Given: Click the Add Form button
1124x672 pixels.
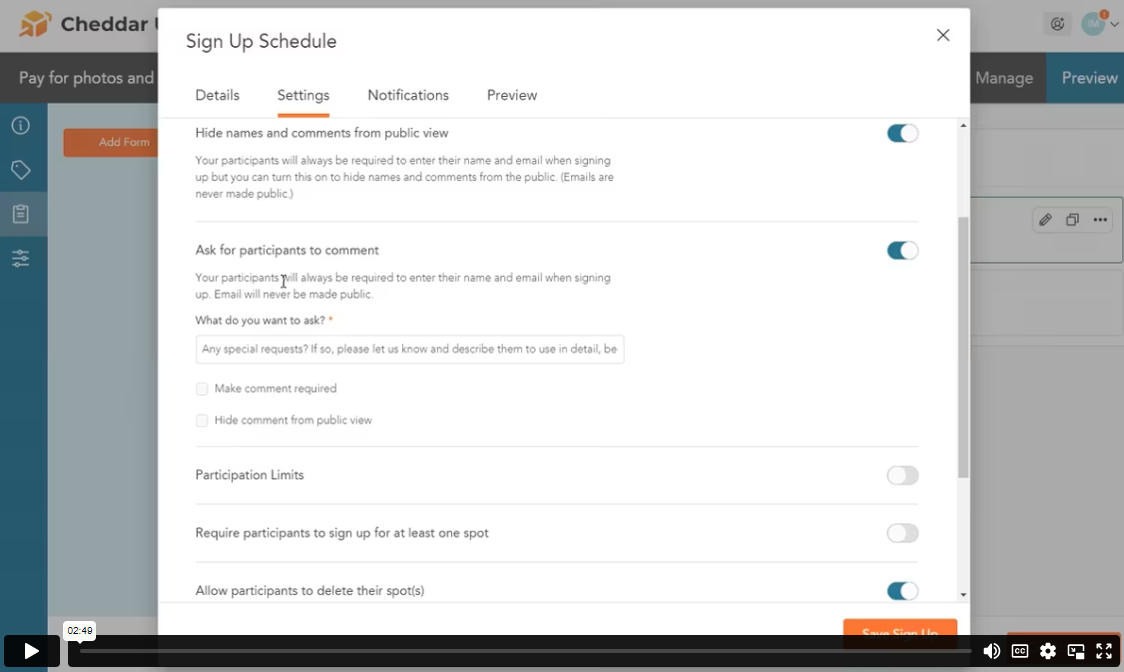Looking at the screenshot, I should (x=111, y=142).
